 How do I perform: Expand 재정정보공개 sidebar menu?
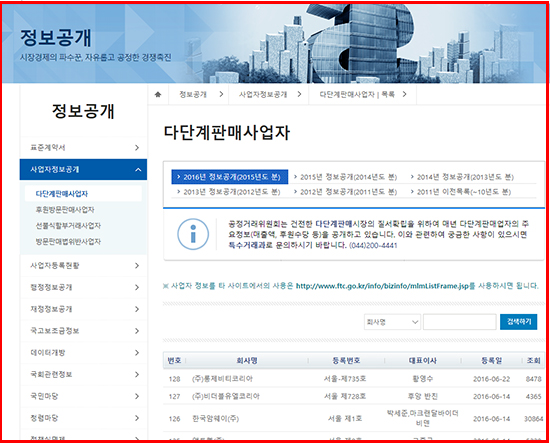pos(83,309)
